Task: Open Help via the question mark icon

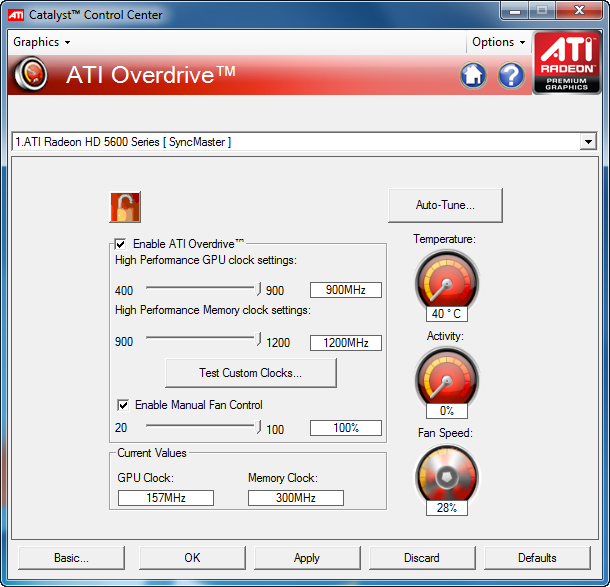Action: click(x=511, y=75)
